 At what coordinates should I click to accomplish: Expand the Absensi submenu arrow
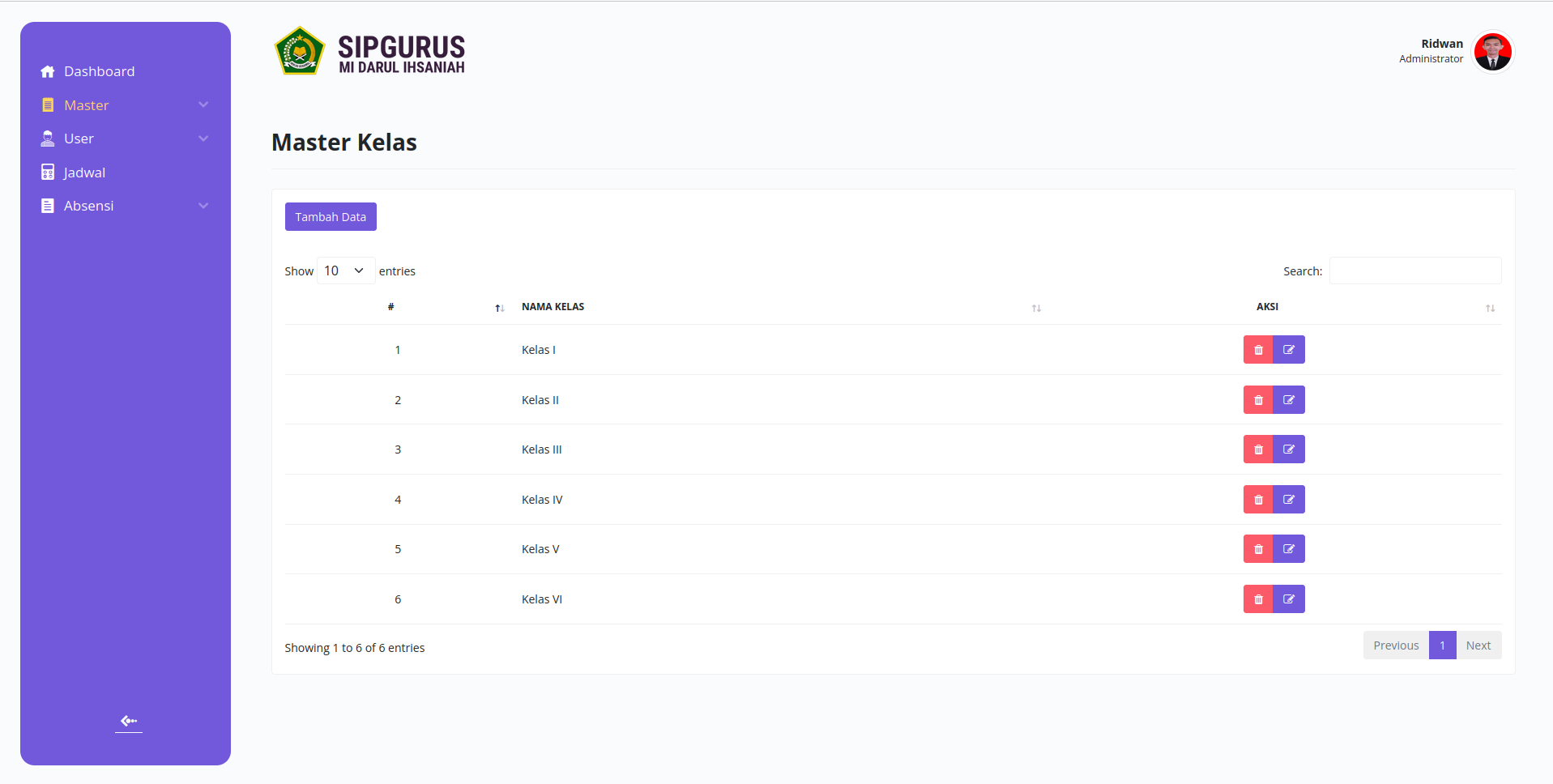tap(203, 206)
